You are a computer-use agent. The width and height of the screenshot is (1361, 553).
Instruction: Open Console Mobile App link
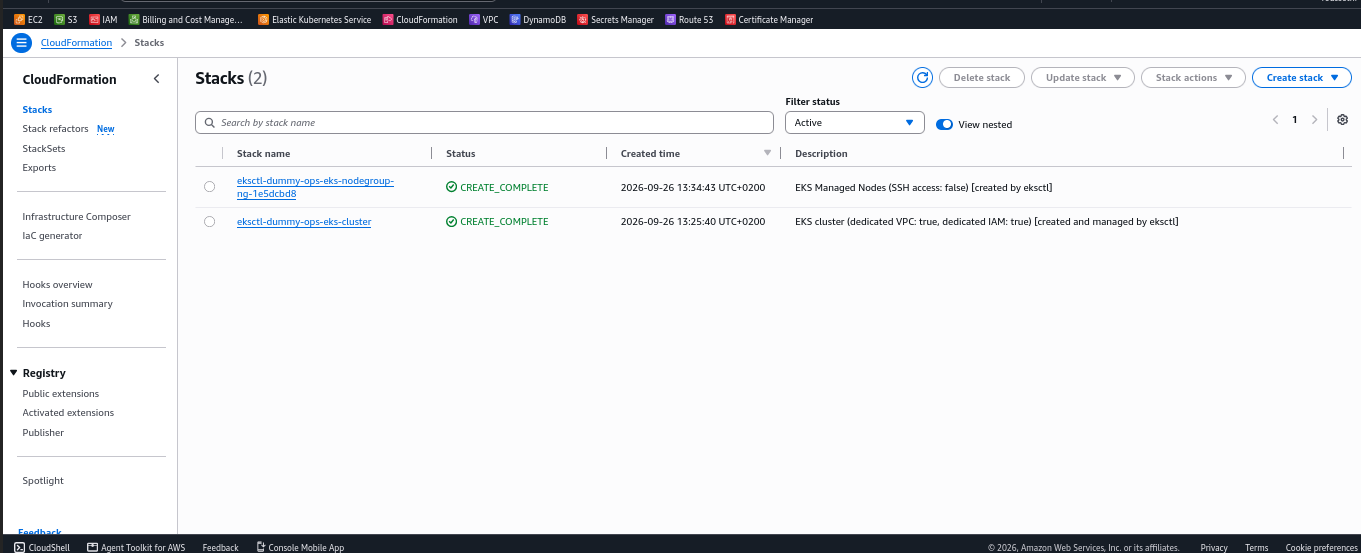tap(300, 547)
